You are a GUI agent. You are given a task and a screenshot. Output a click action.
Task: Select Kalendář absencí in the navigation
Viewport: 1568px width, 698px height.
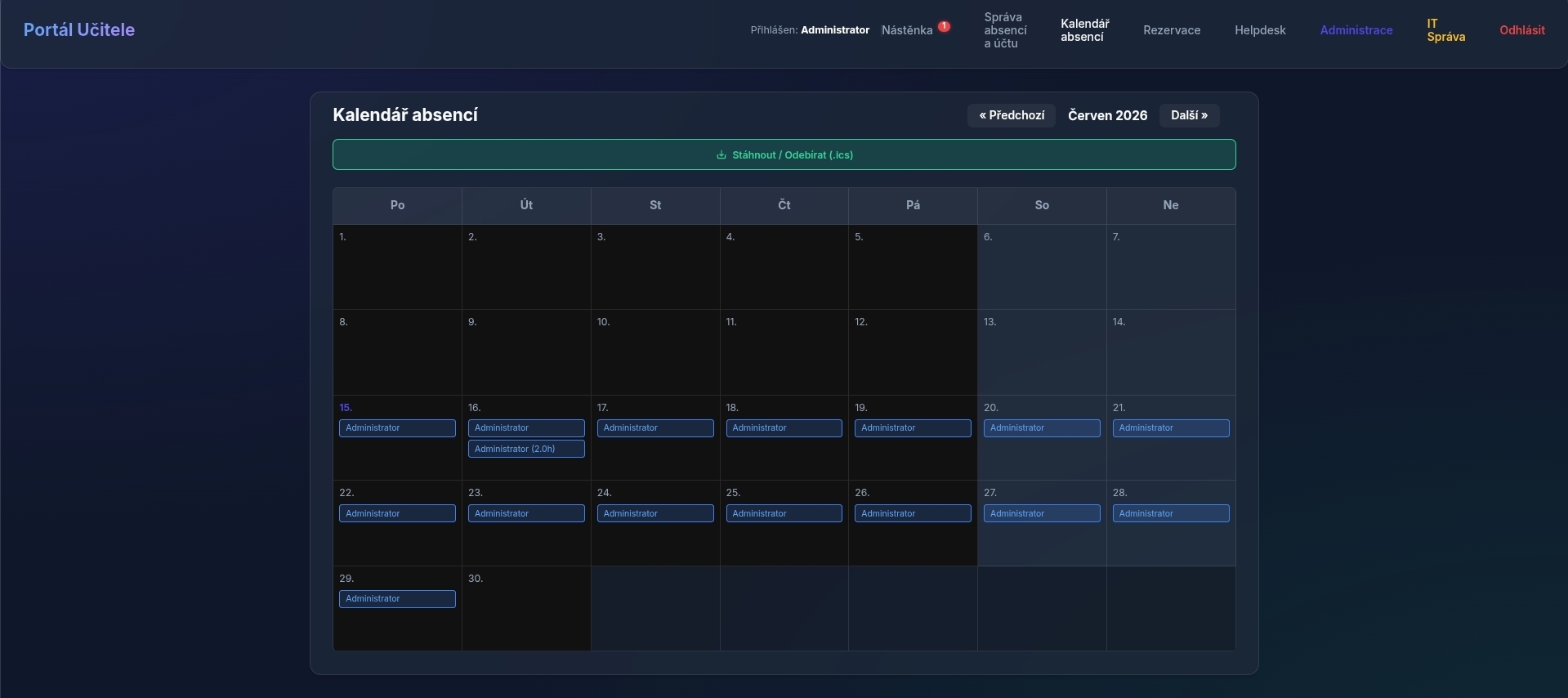[1084, 30]
